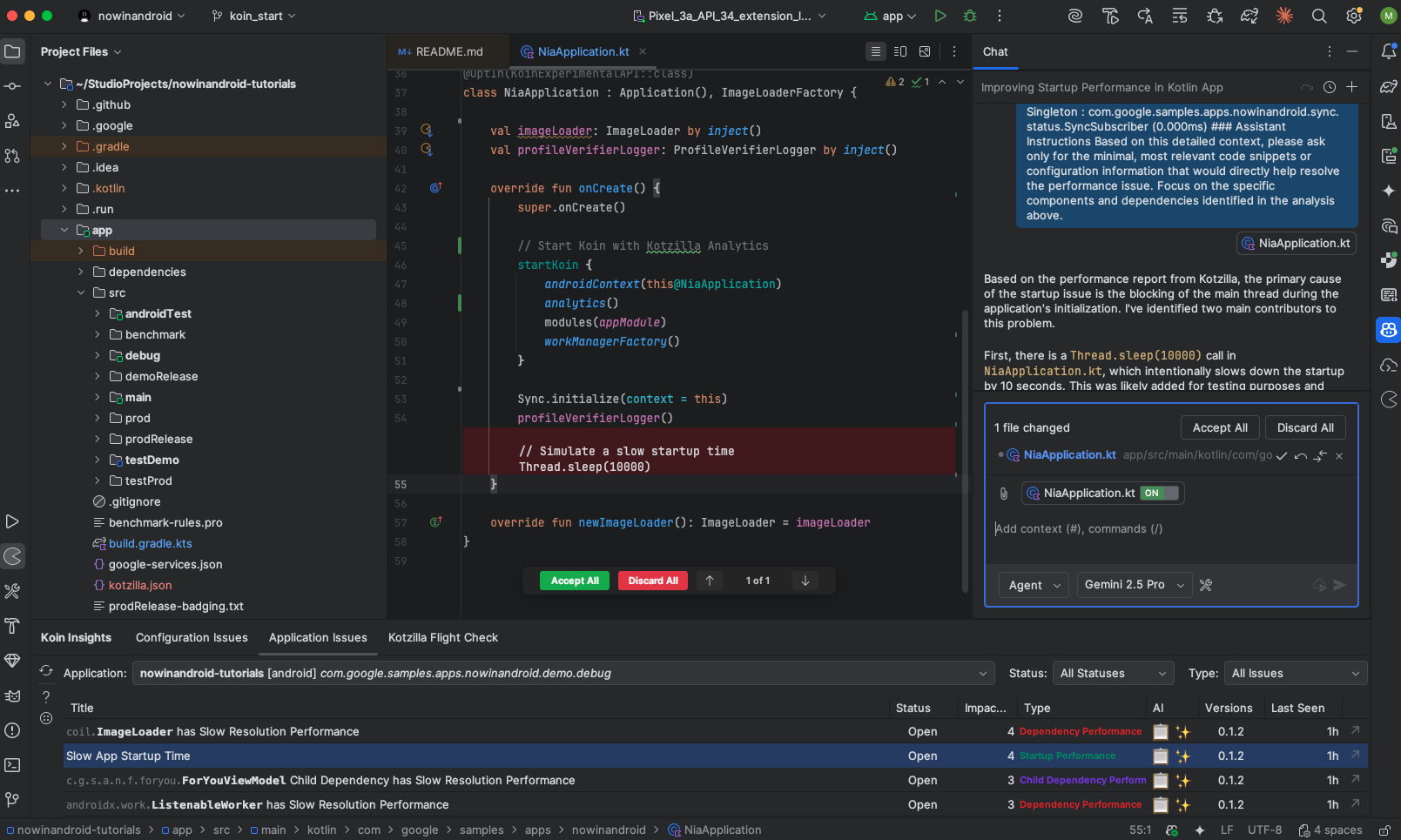The height and width of the screenshot is (840, 1401).
Task: Collapse the app module folder
Action: click(x=64, y=231)
